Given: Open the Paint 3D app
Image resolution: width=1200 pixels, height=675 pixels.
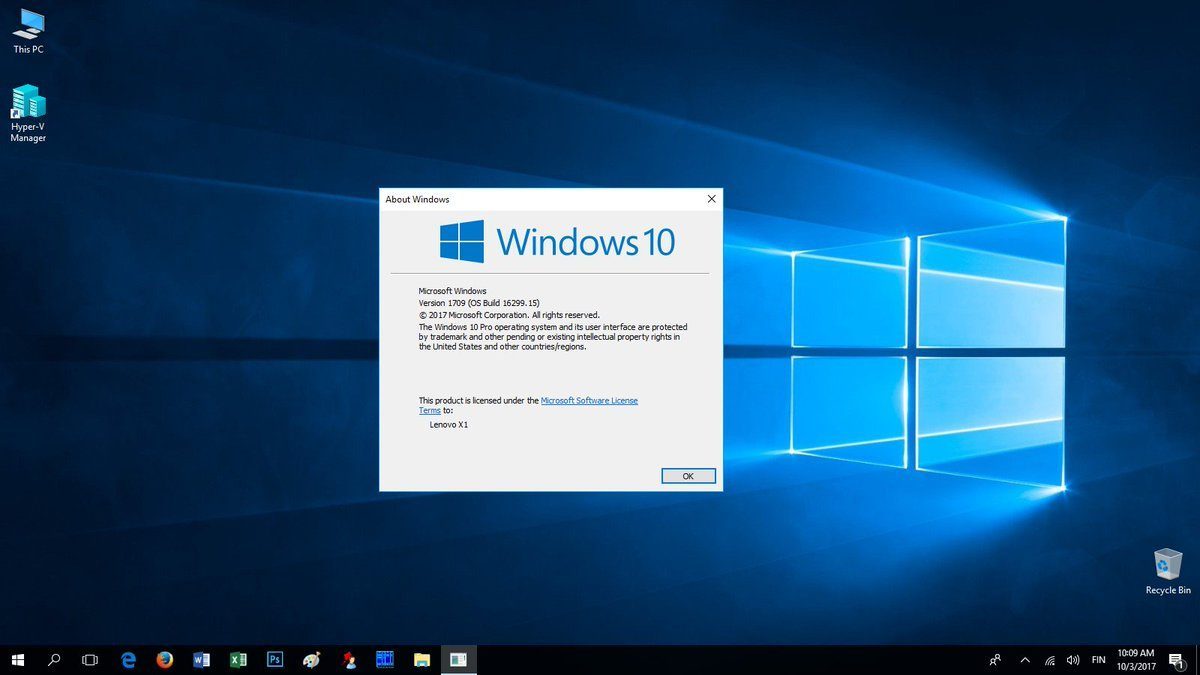Looking at the screenshot, I should 311,660.
